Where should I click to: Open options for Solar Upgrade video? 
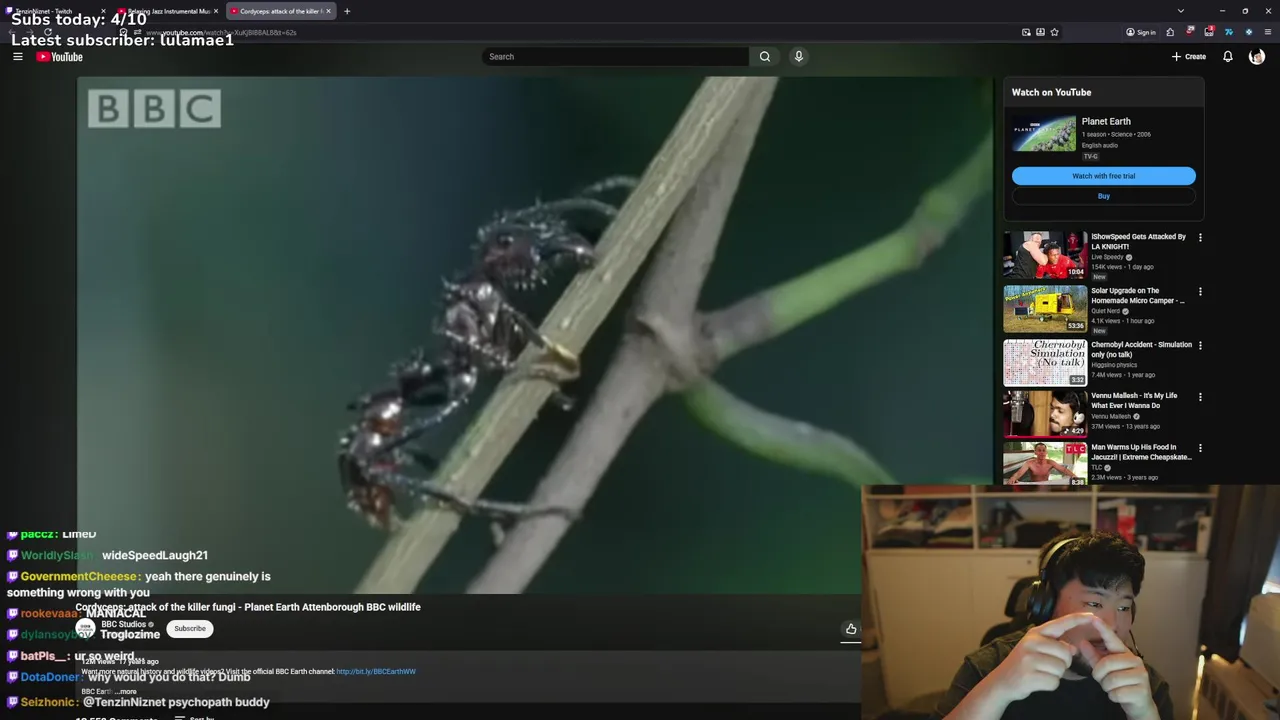click(1200, 292)
